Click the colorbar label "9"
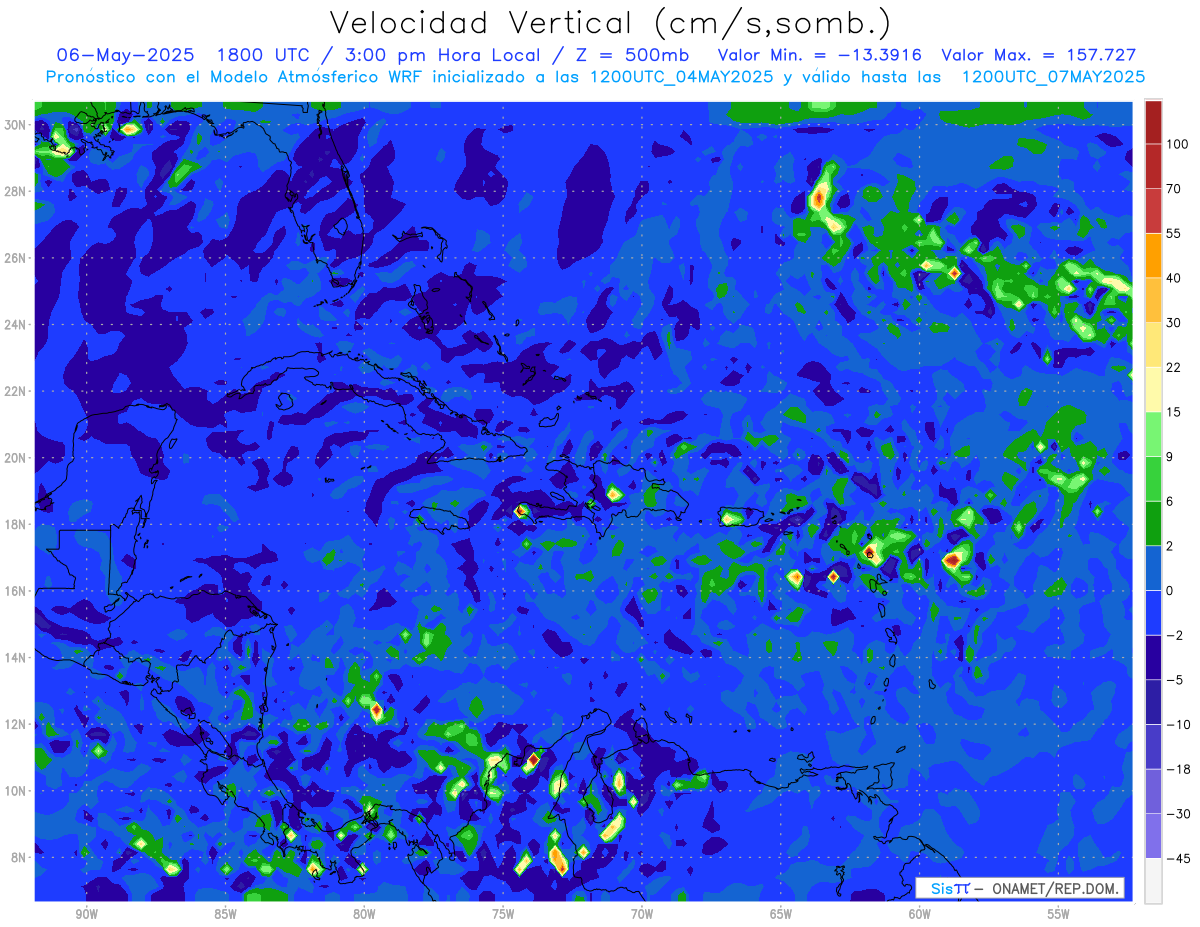This screenshot has width=1200, height=927. tap(1170, 457)
